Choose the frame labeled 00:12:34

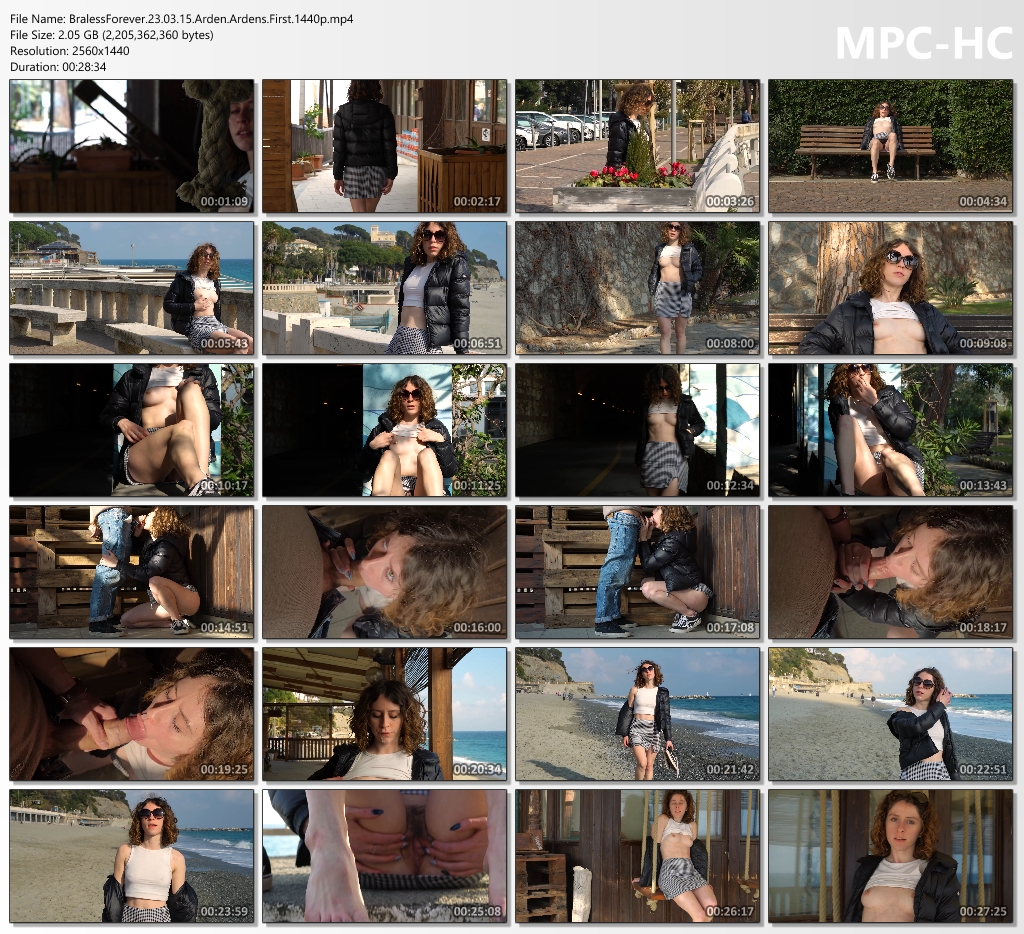pos(637,430)
